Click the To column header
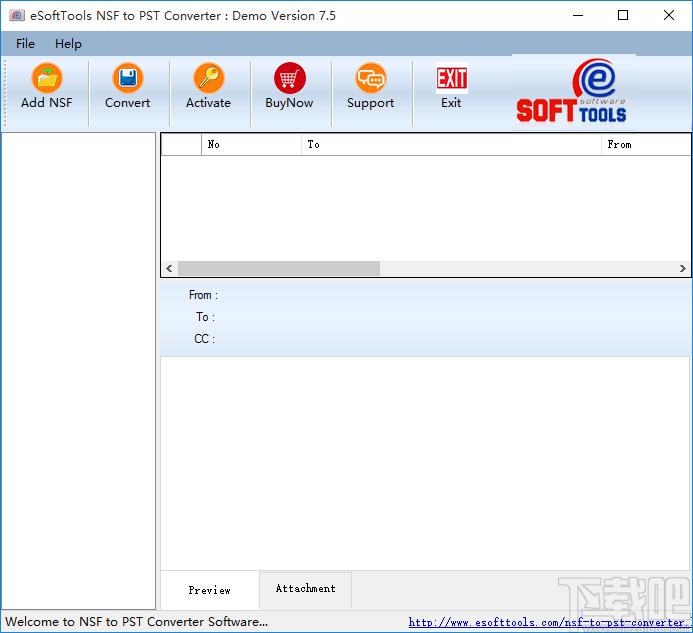Image resolution: width=693 pixels, height=633 pixels. click(451, 144)
